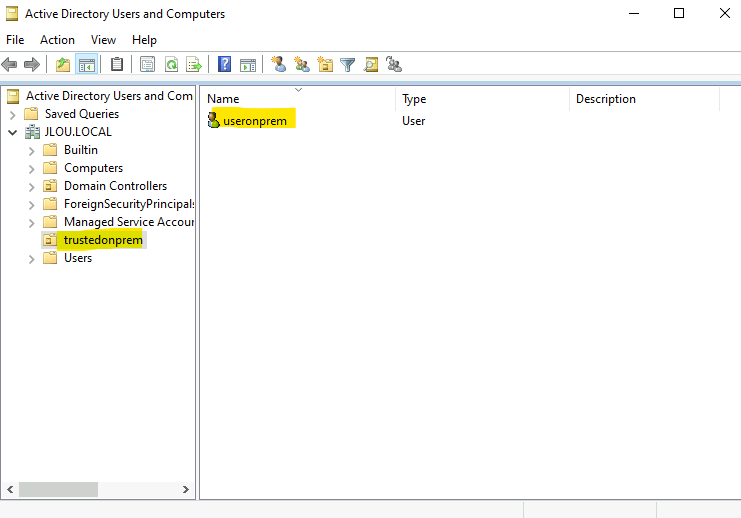The width and height of the screenshot is (741, 518).
Task: Expand the Domain Controllers node
Action: click(32, 187)
